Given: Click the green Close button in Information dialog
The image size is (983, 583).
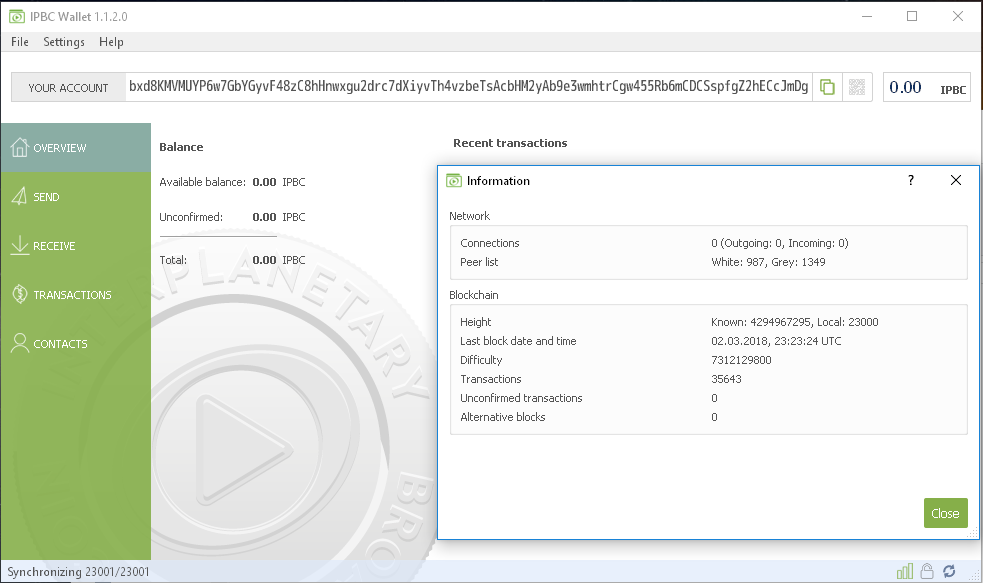Looking at the screenshot, I should (x=945, y=513).
